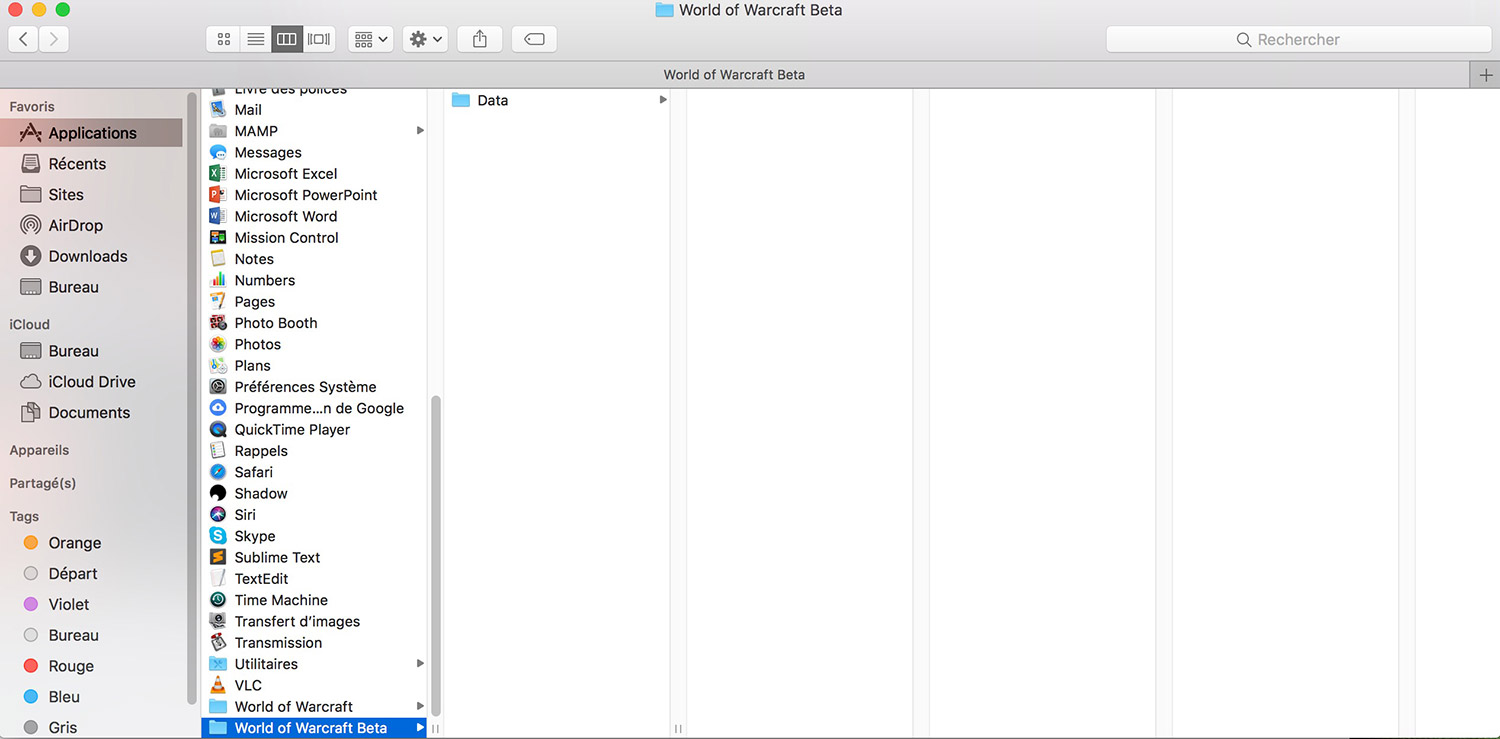Go forward with the toolbar forward arrow

(x=54, y=39)
